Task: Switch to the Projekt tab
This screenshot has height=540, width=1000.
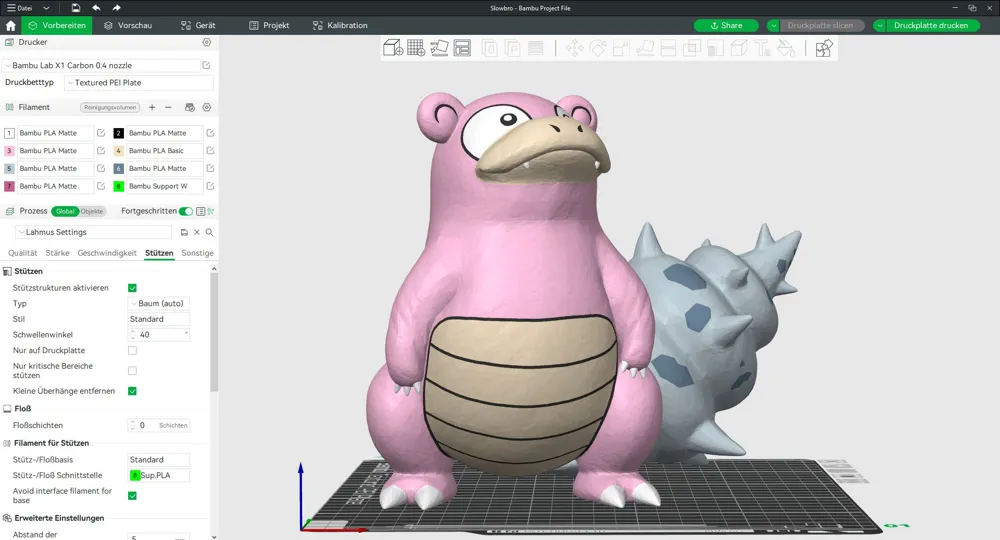Action: (269, 26)
